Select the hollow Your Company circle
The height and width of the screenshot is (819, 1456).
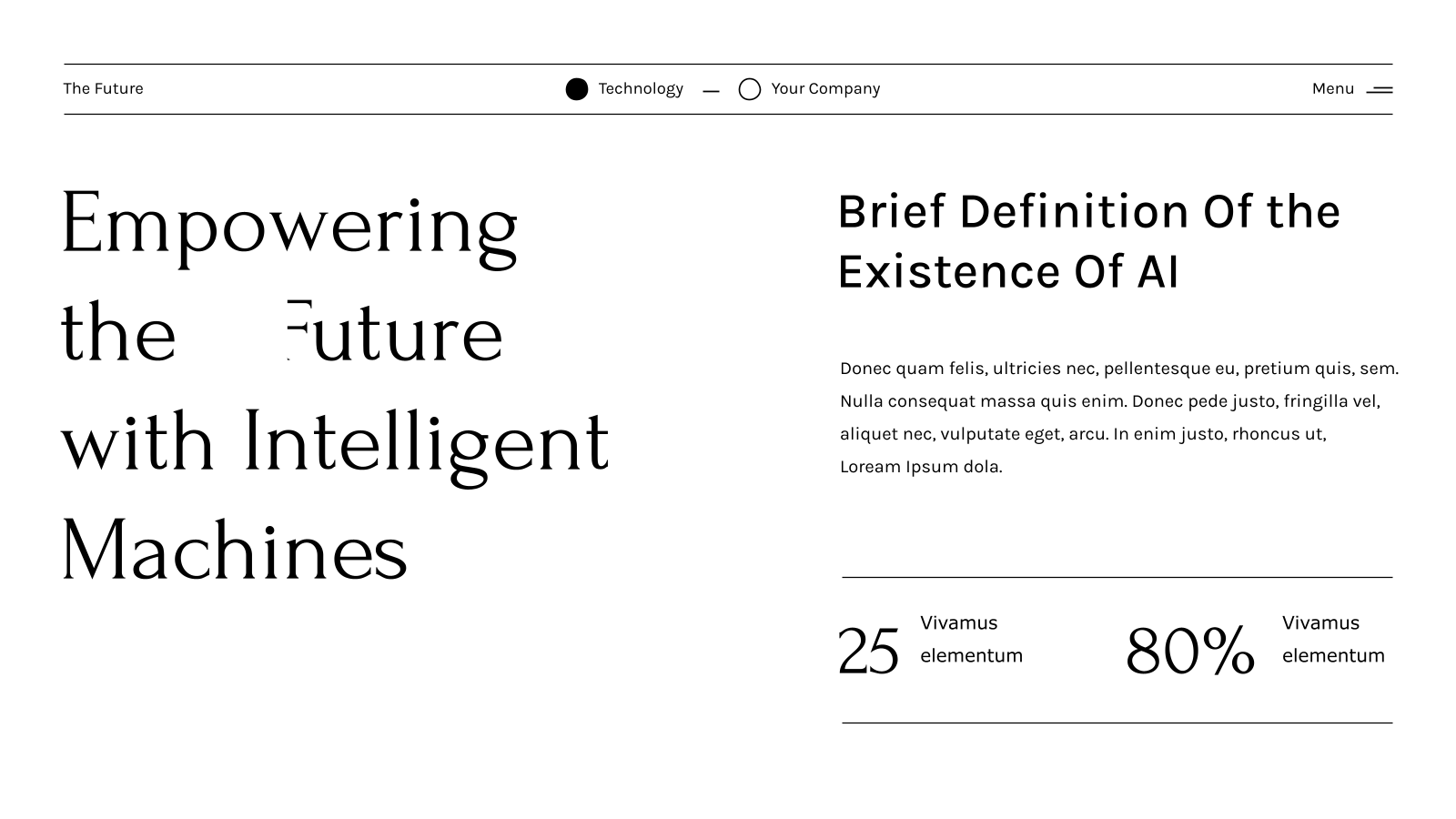click(x=750, y=89)
